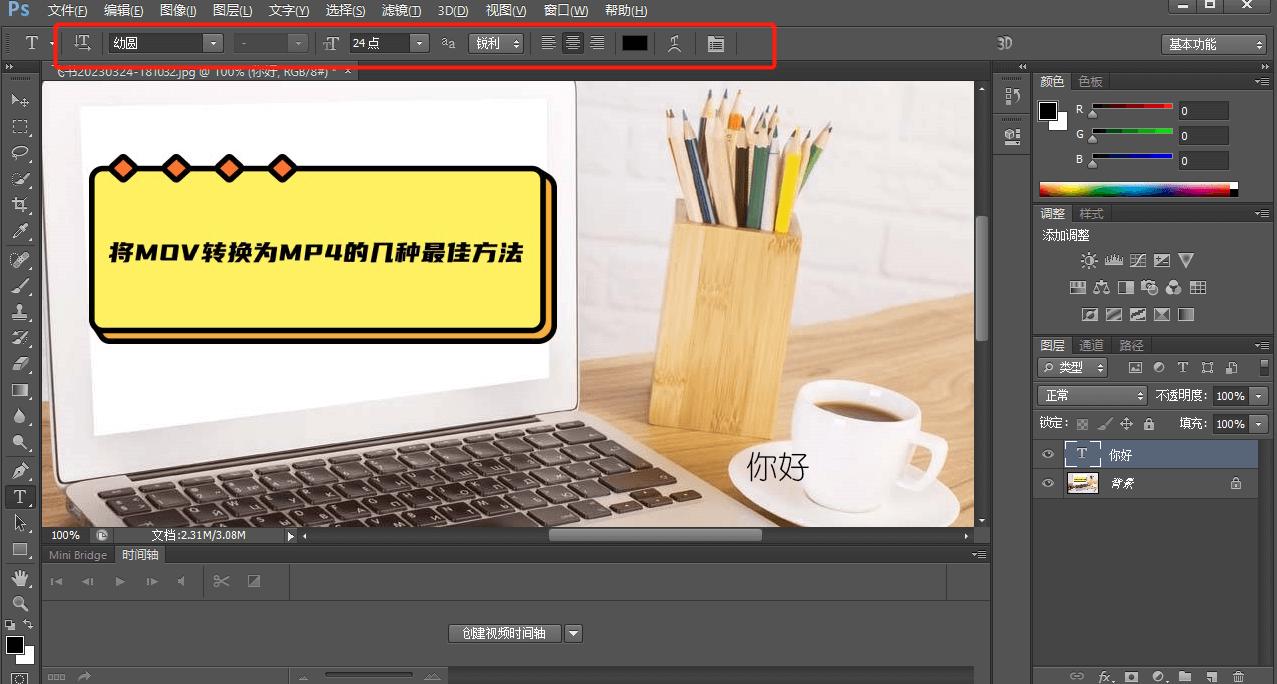Screen dimensions: 1277x684
Task: Enable lock all on the selected layer
Action: [x=1148, y=423]
